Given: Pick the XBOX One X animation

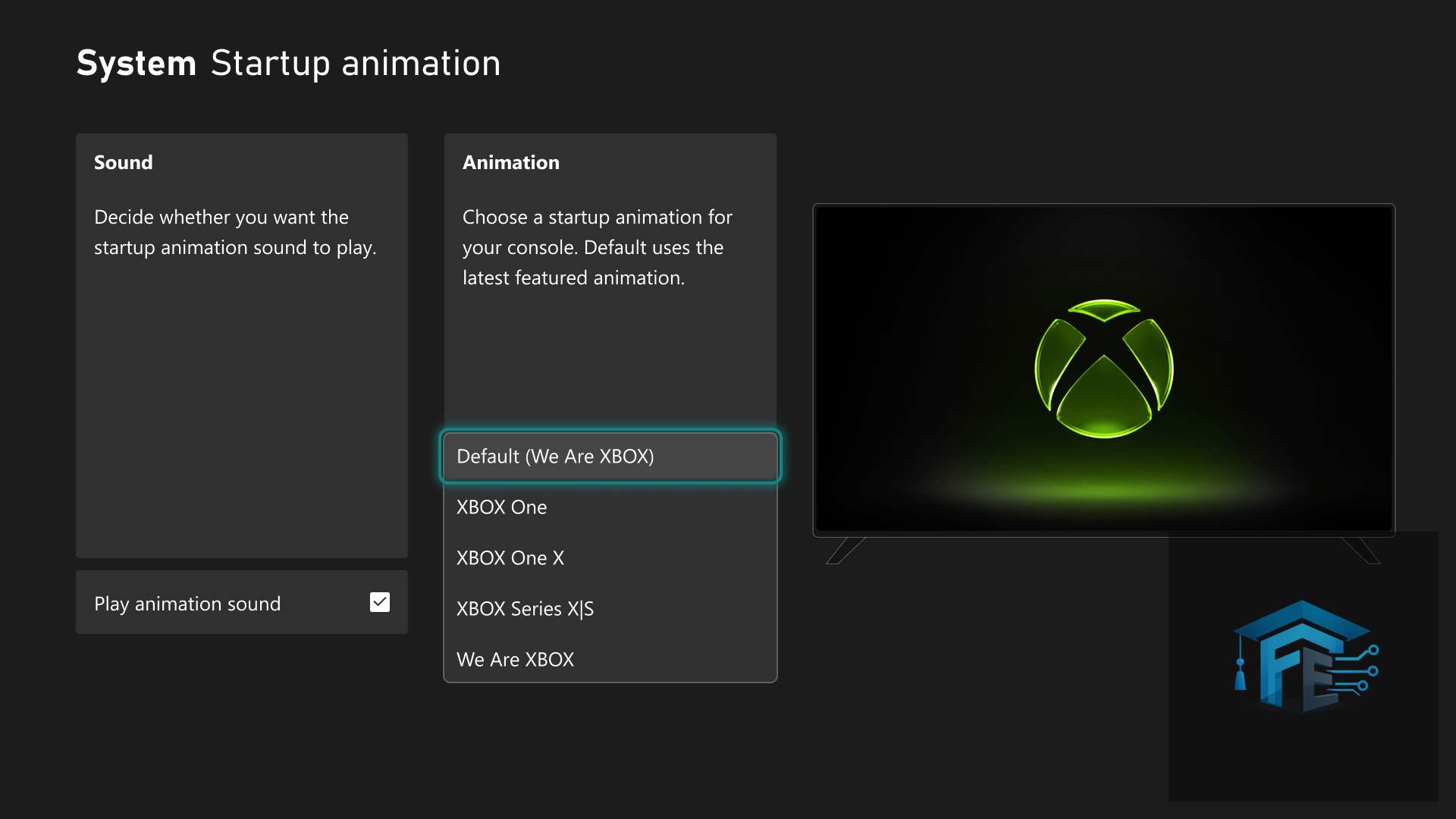Looking at the screenshot, I should click(x=610, y=558).
